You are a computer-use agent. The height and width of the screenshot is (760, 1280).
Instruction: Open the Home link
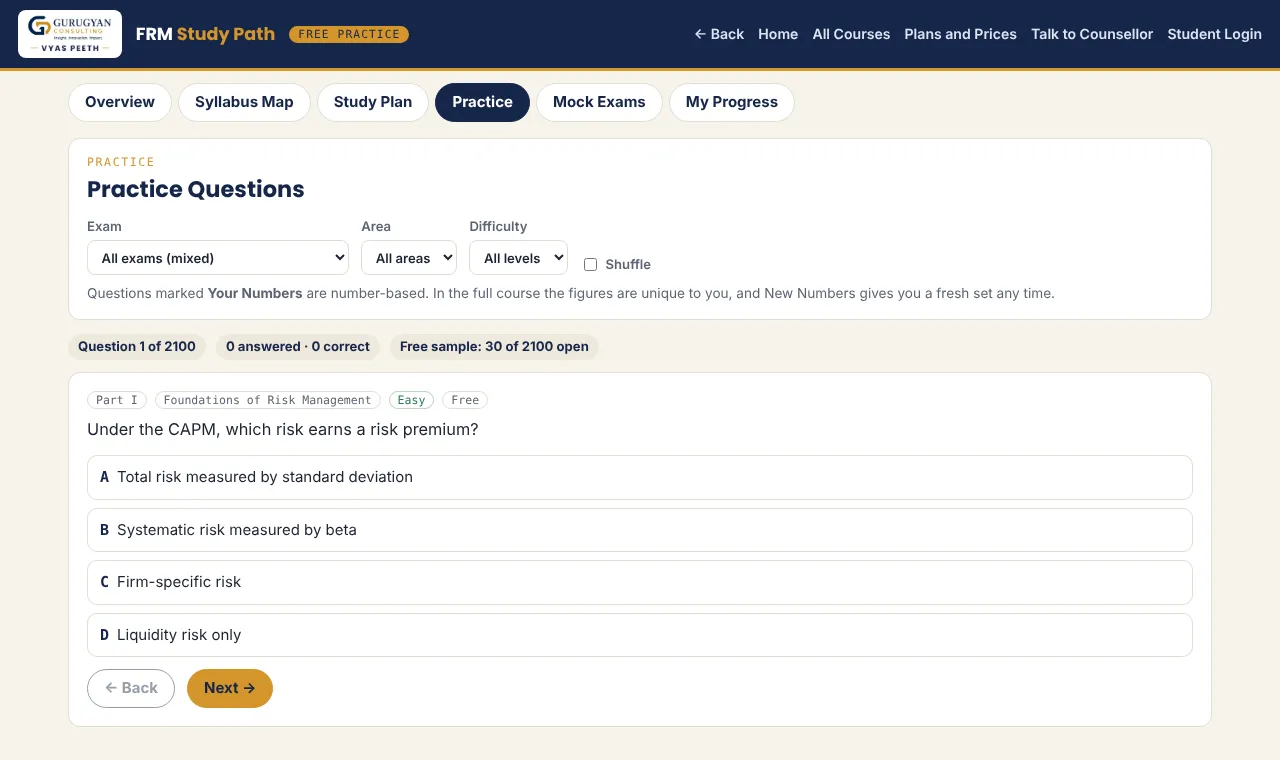[778, 34]
